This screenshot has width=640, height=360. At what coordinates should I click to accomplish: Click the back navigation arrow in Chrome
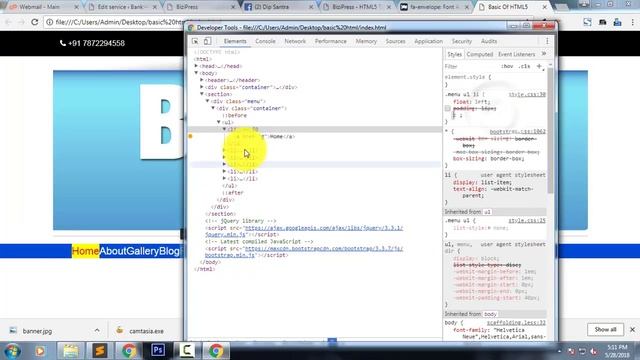tap(8, 22)
